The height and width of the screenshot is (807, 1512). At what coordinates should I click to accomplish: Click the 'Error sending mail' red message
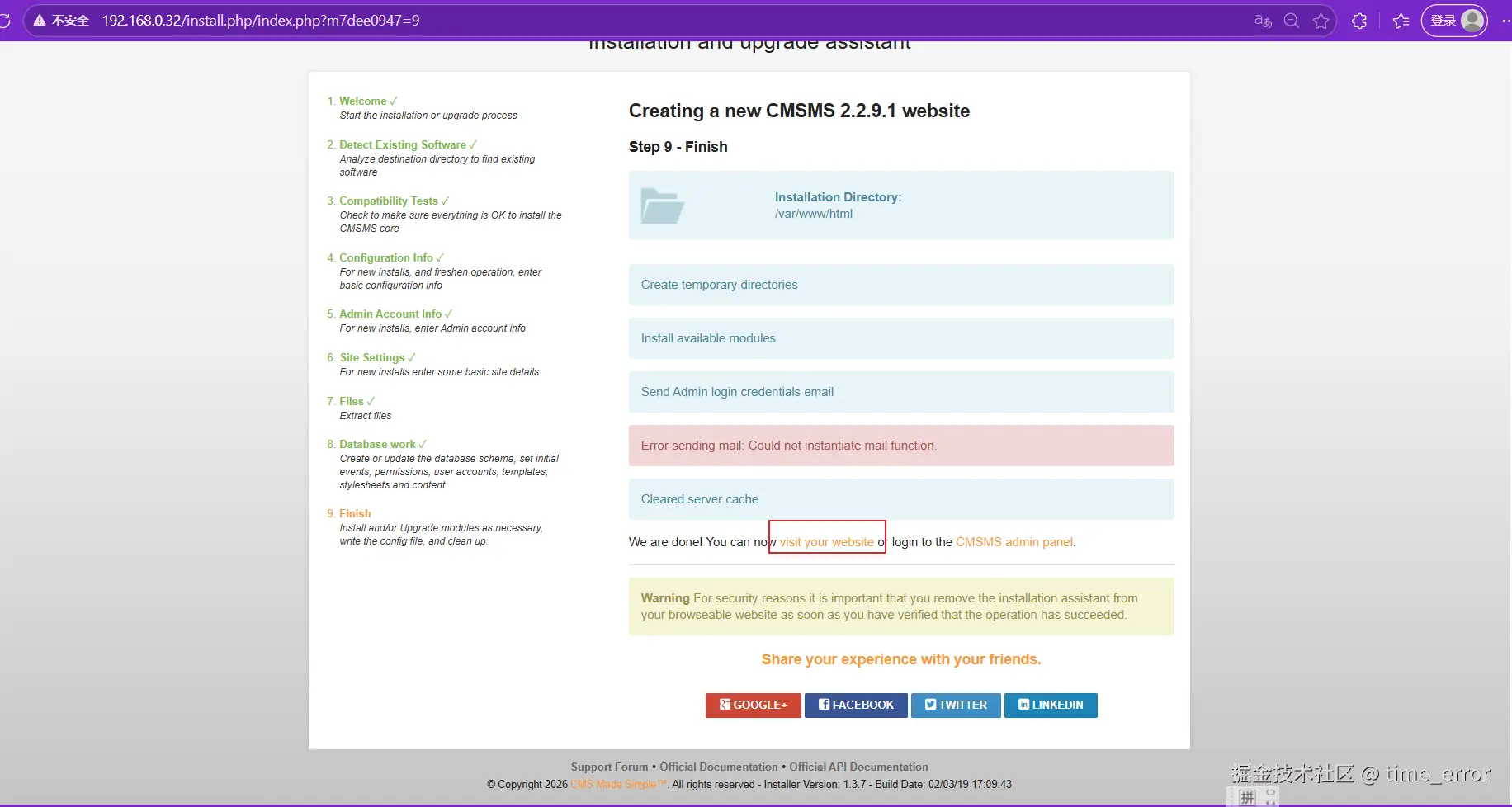click(901, 446)
